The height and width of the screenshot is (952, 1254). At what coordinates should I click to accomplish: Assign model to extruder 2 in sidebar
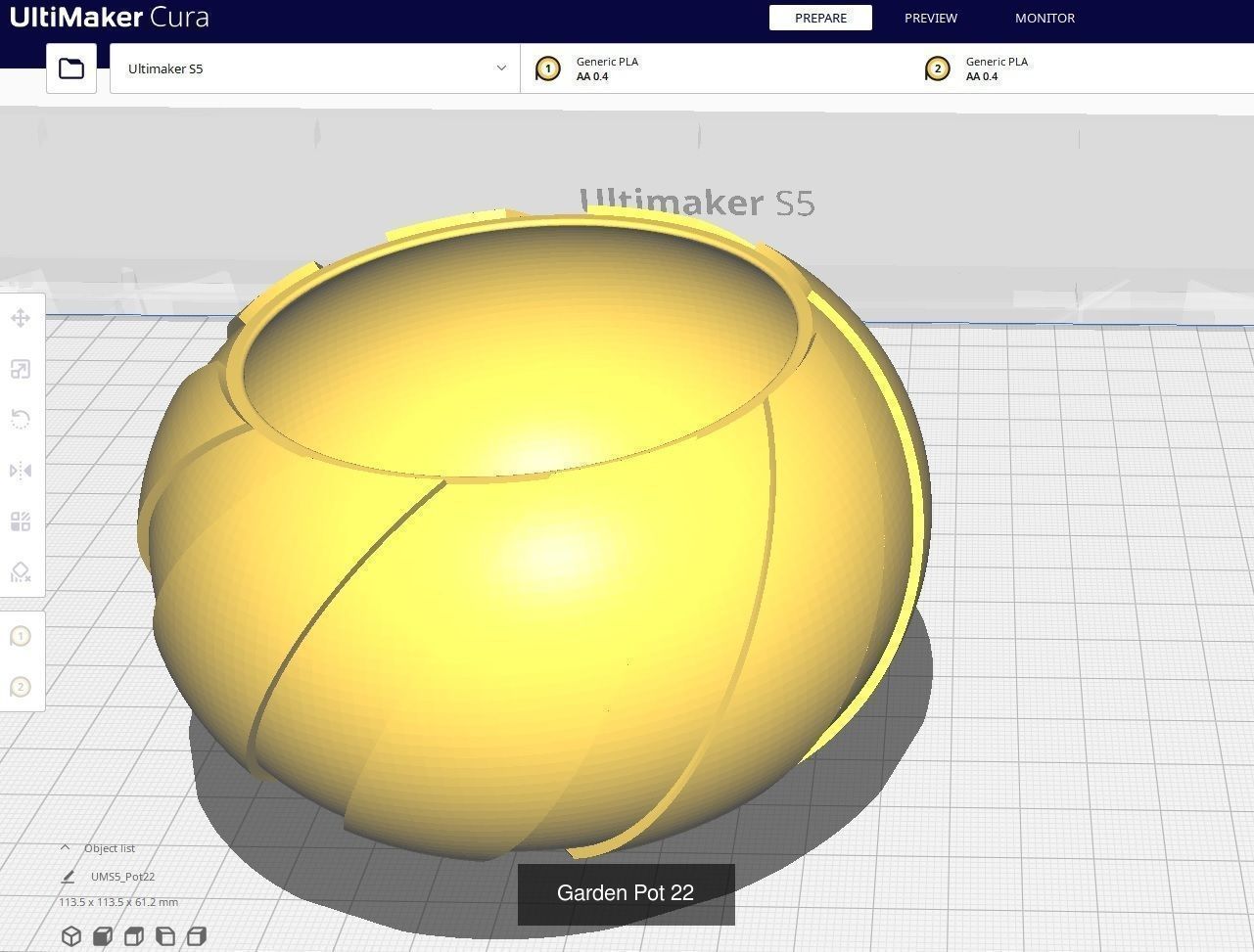click(21, 687)
